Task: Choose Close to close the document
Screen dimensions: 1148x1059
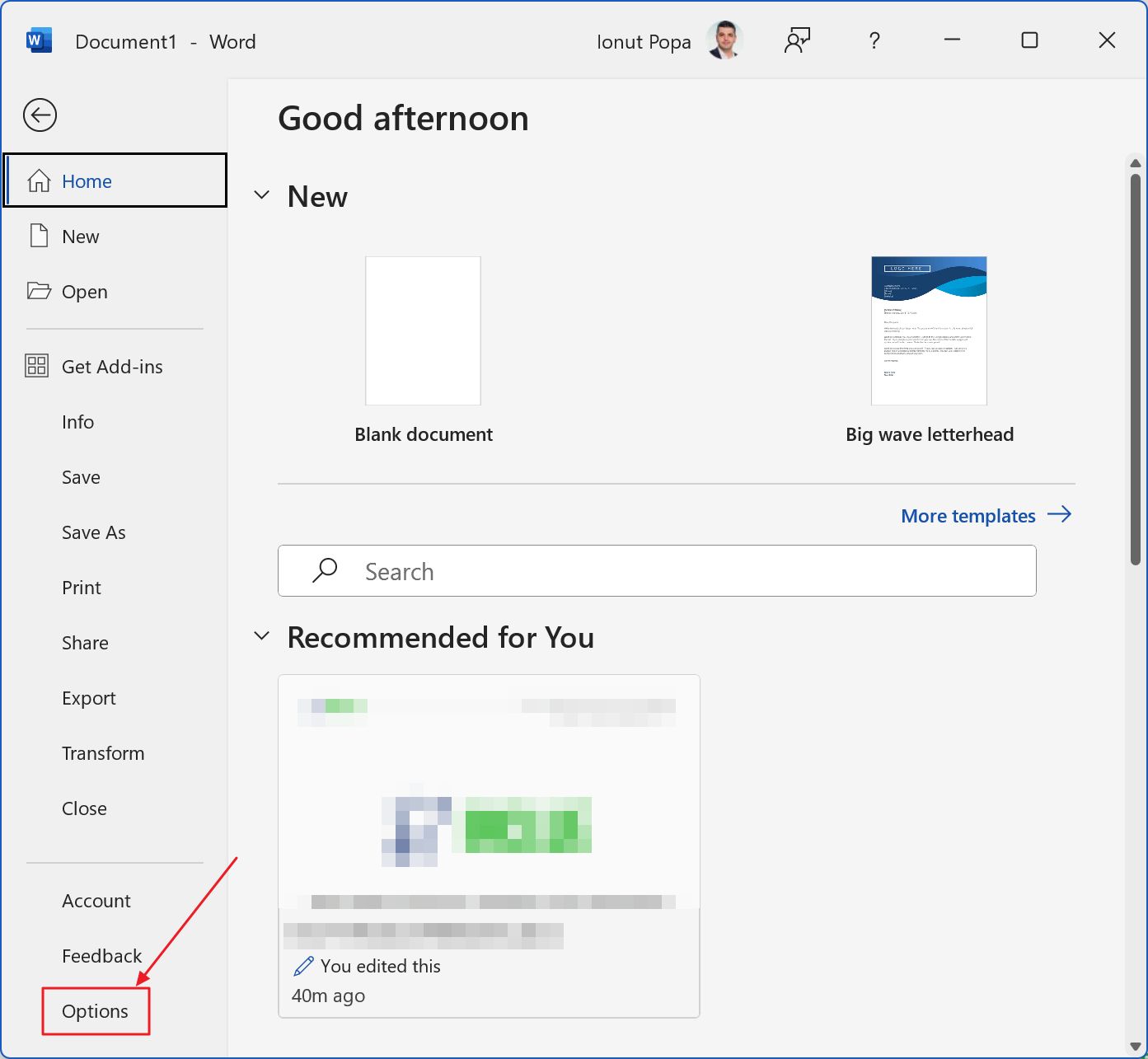Action: click(x=115, y=808)
